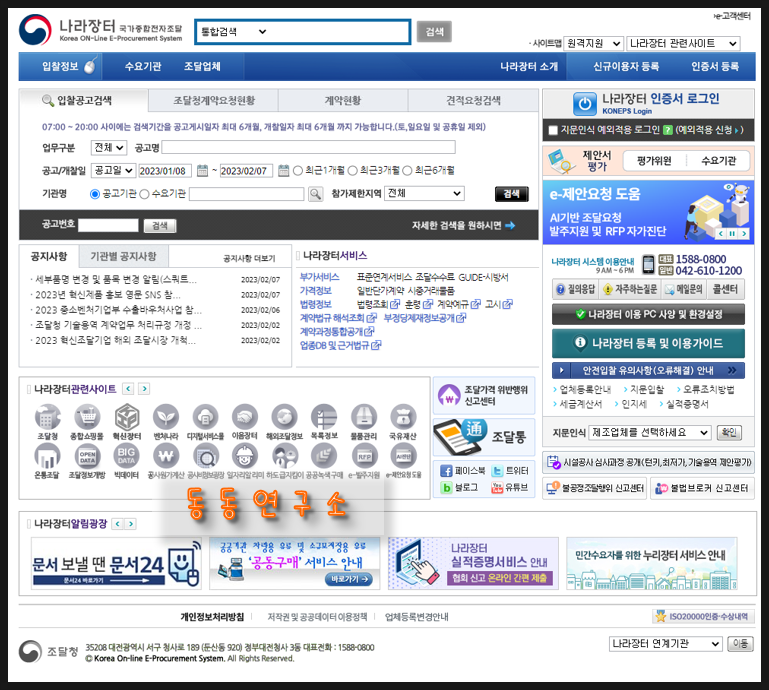Open the 원격지원 sitemap dropdown
The image size is (769, 690).
coord(593,44)
